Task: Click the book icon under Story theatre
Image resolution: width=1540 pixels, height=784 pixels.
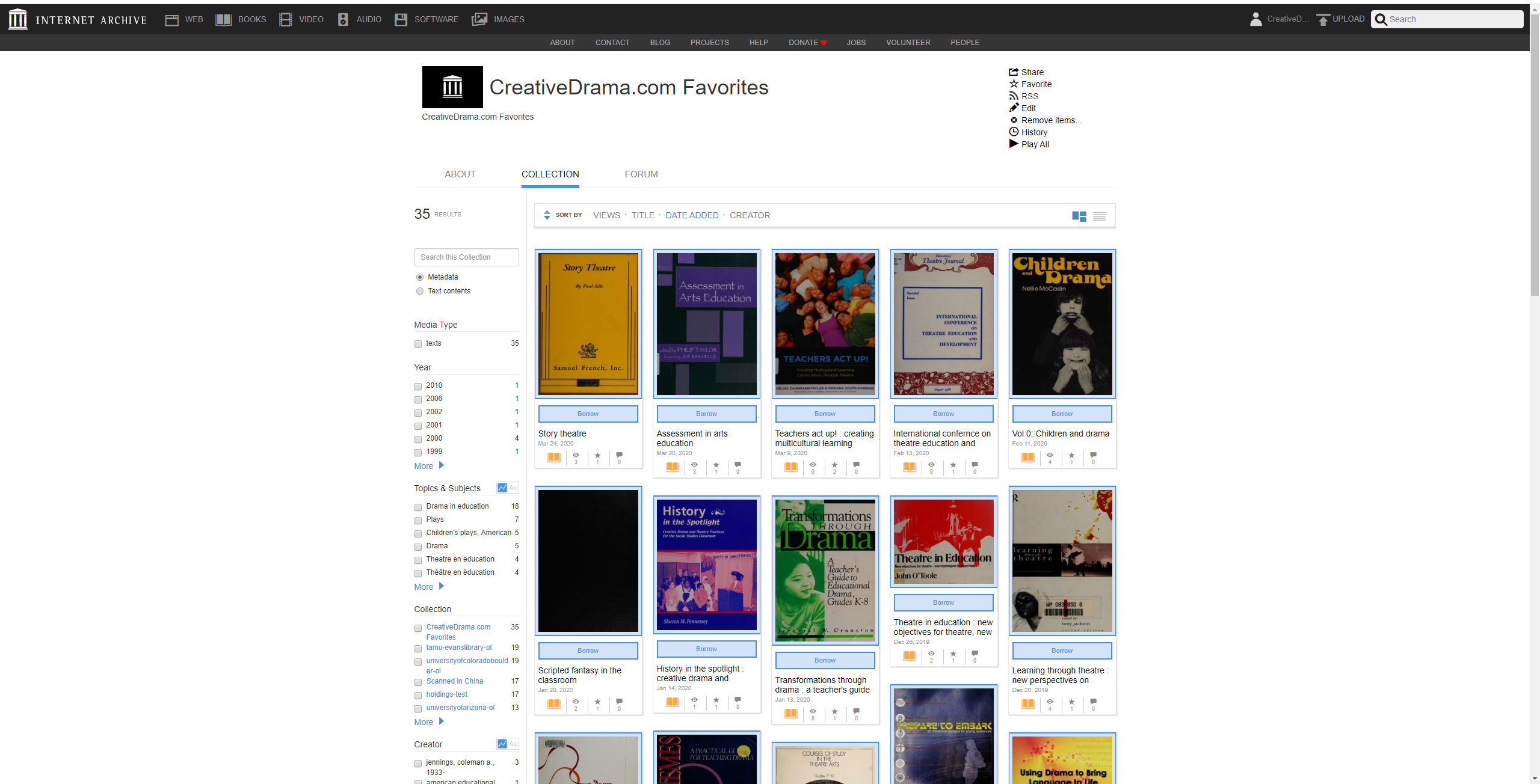Action: pos(554,458)
